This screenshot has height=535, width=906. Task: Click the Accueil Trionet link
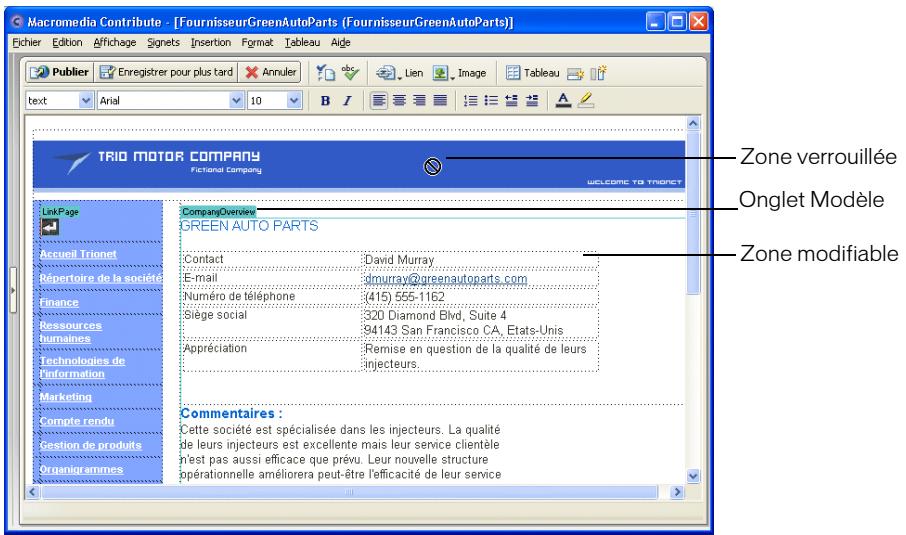click(78, 254)
